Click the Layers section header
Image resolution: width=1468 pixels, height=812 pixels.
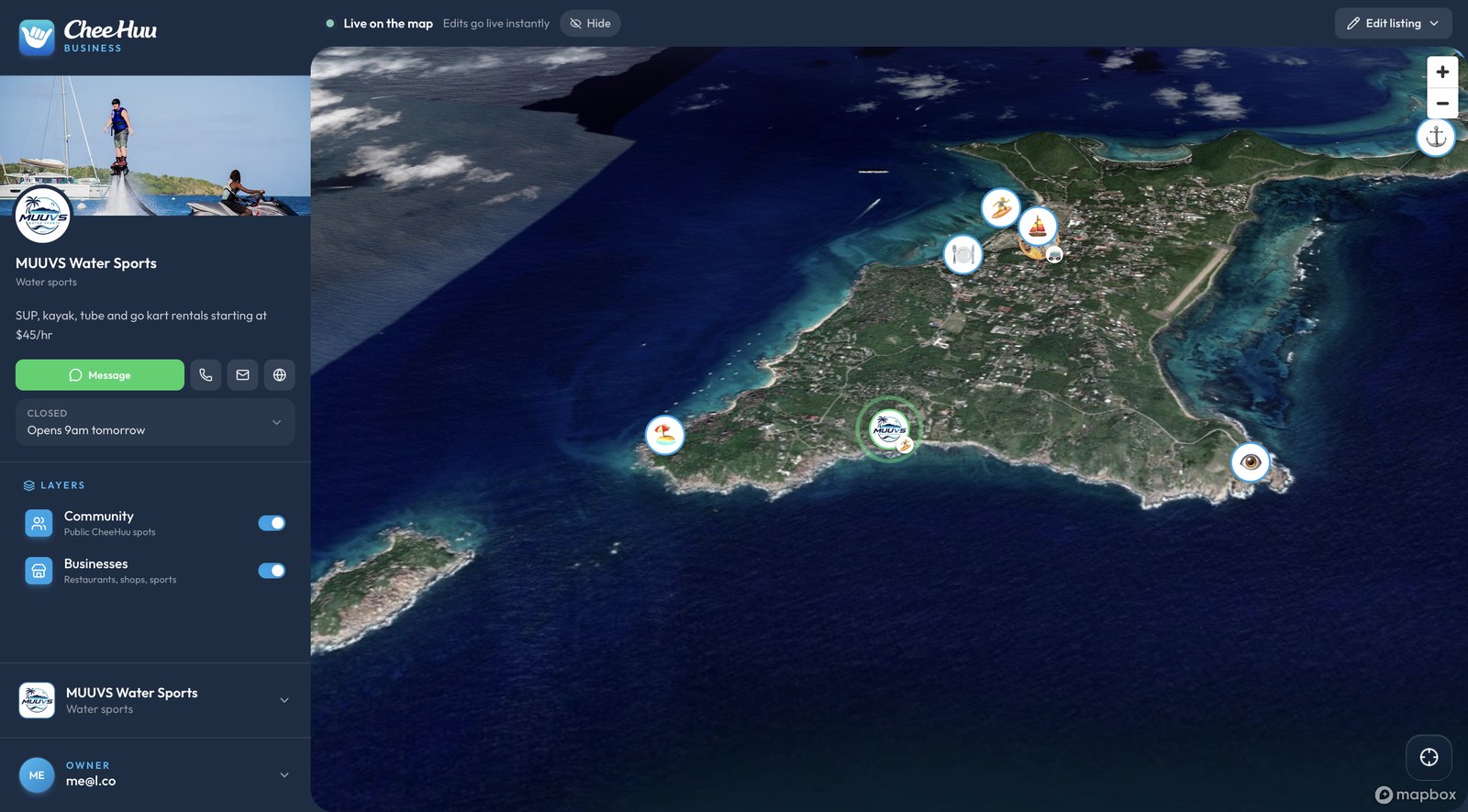coord(54,485)
